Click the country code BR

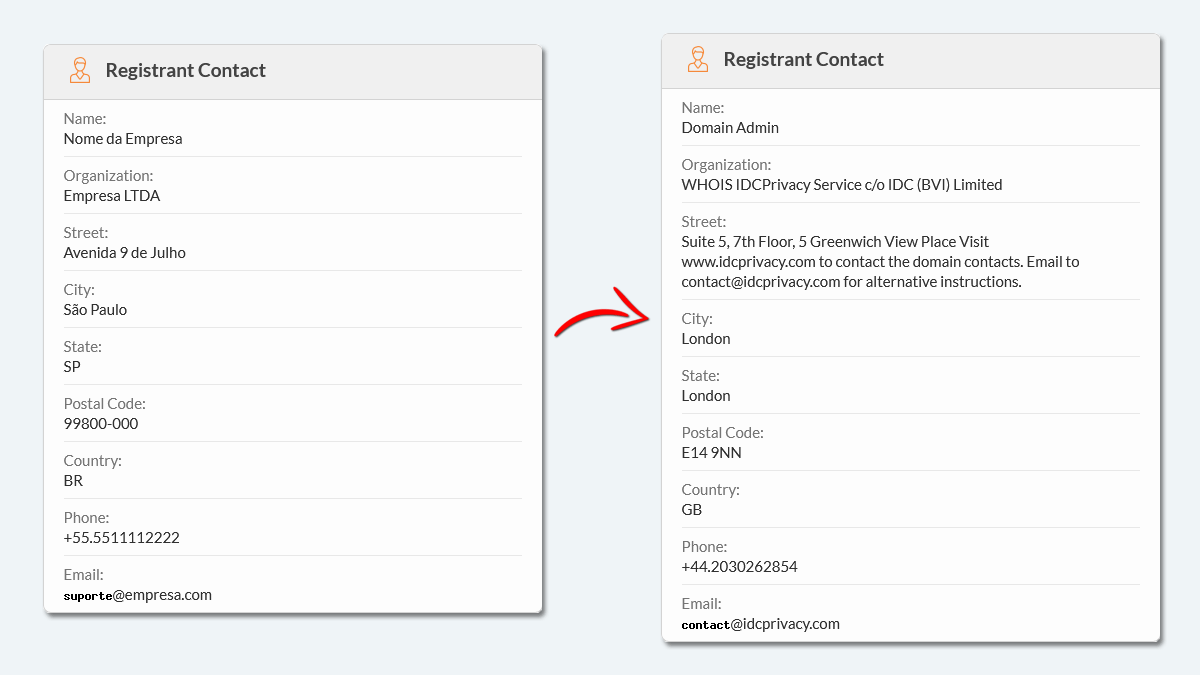[73, 481]
